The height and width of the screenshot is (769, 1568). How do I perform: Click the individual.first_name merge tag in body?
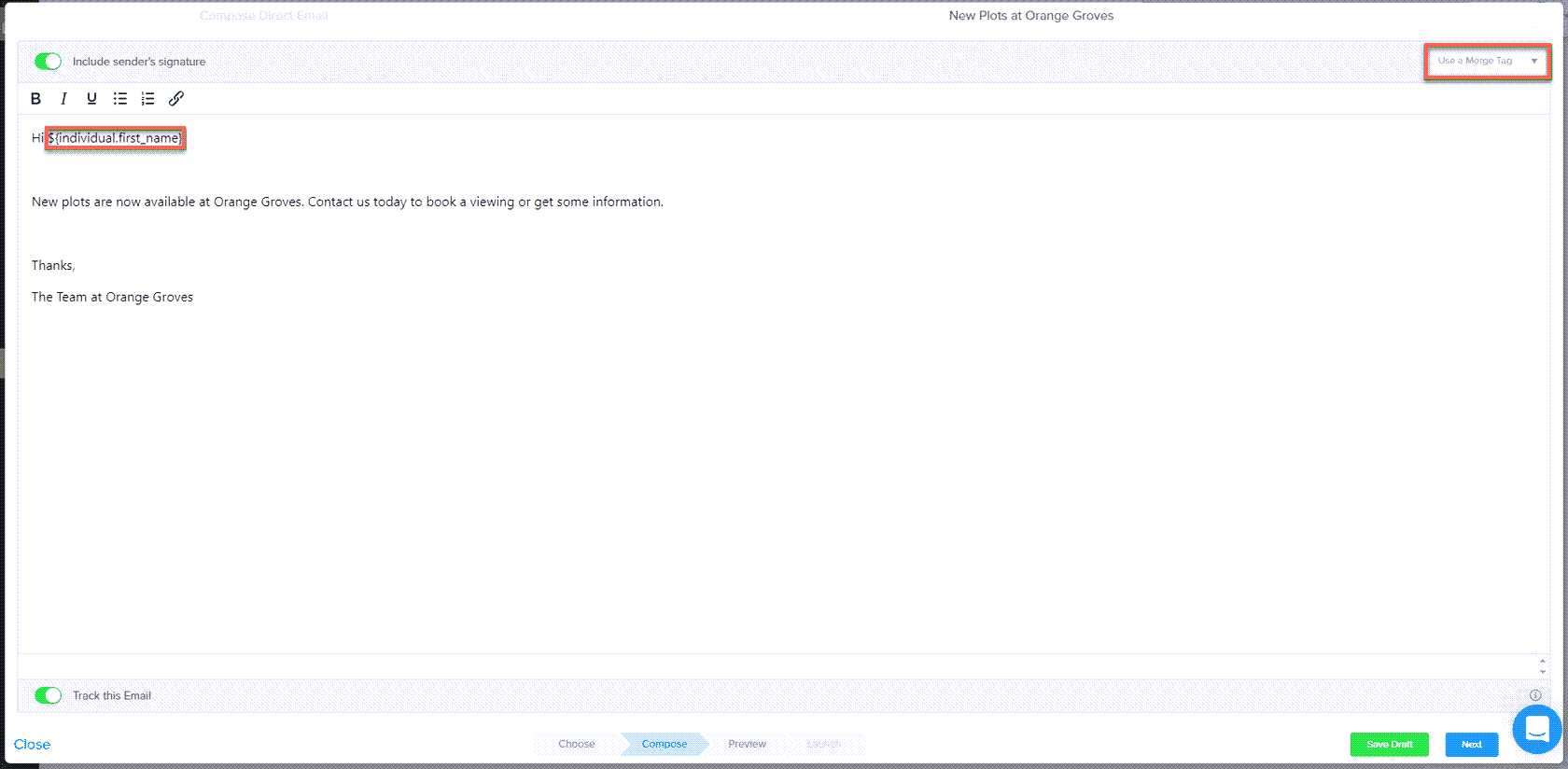[116, 138]
